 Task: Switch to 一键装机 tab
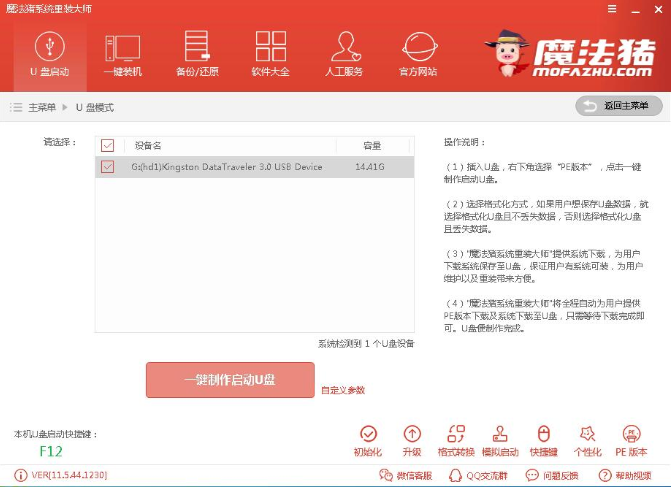click(x=123, y=55)
